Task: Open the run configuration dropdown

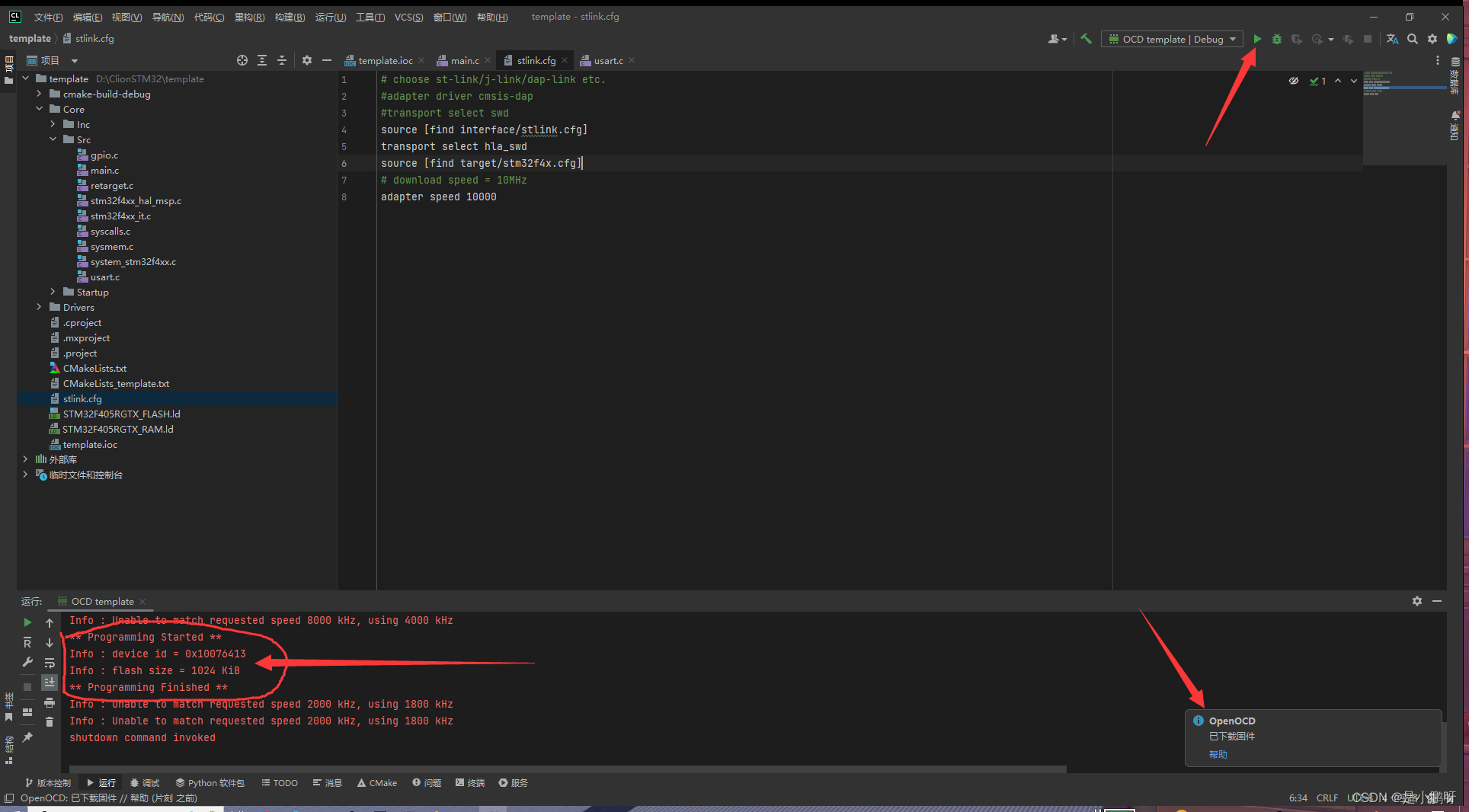Action: (1172, 39)
